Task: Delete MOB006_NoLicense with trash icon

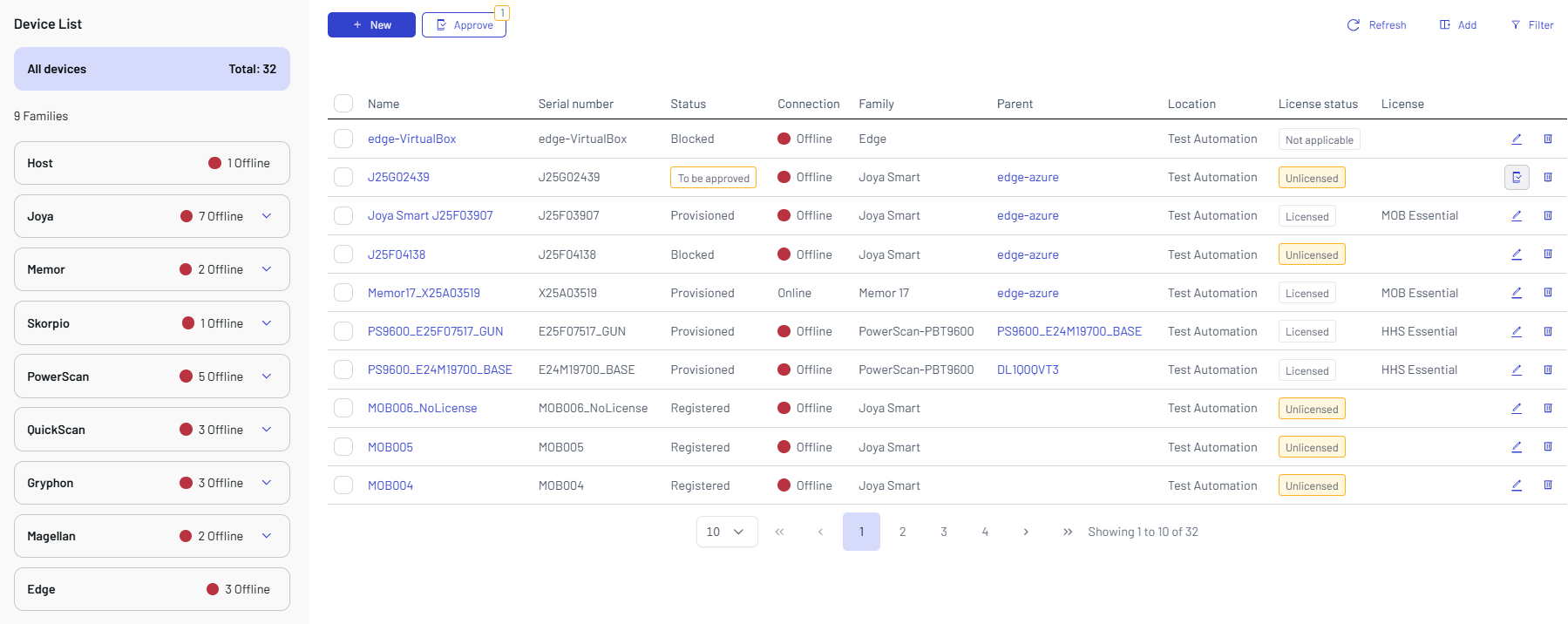Action: (1548, 408)
